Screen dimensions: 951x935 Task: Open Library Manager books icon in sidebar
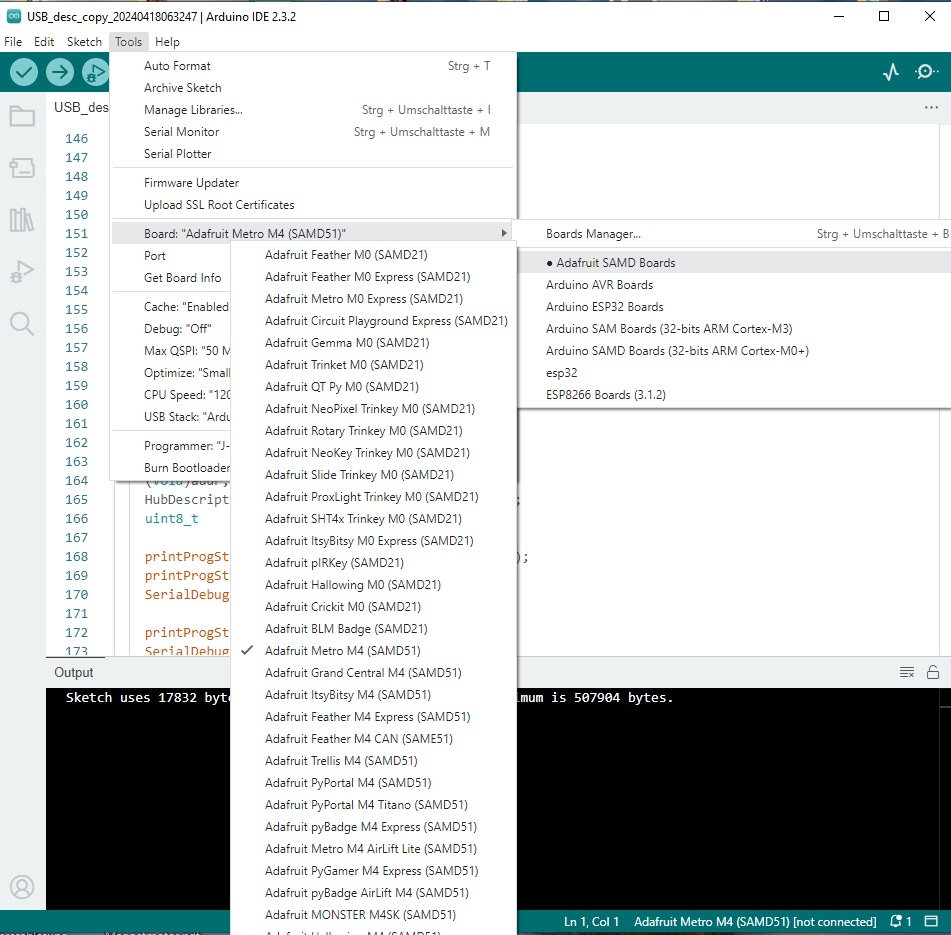coord(22,220)
